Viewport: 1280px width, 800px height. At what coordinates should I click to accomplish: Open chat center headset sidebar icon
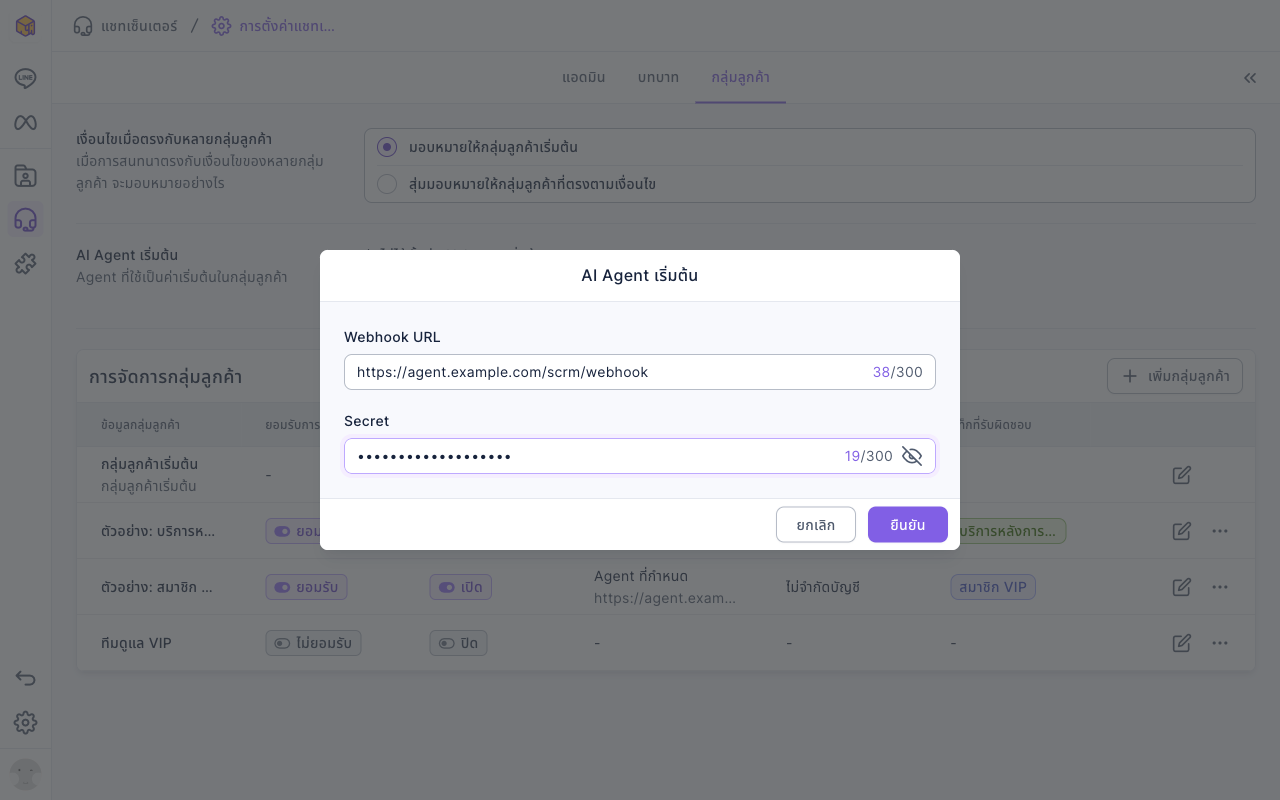(x=26, y=220)
